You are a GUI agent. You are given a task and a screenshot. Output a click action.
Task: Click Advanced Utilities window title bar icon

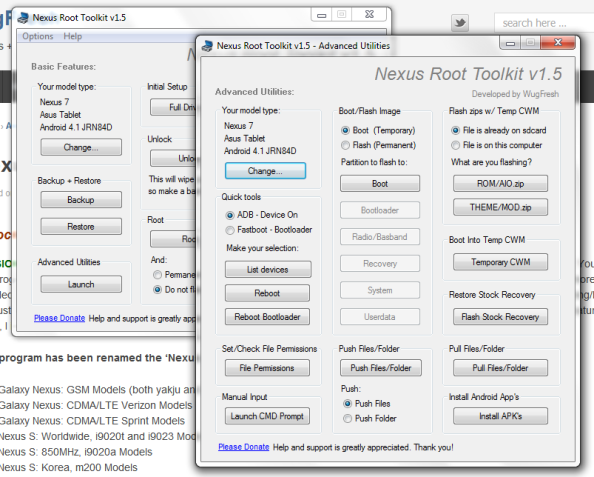207,46
